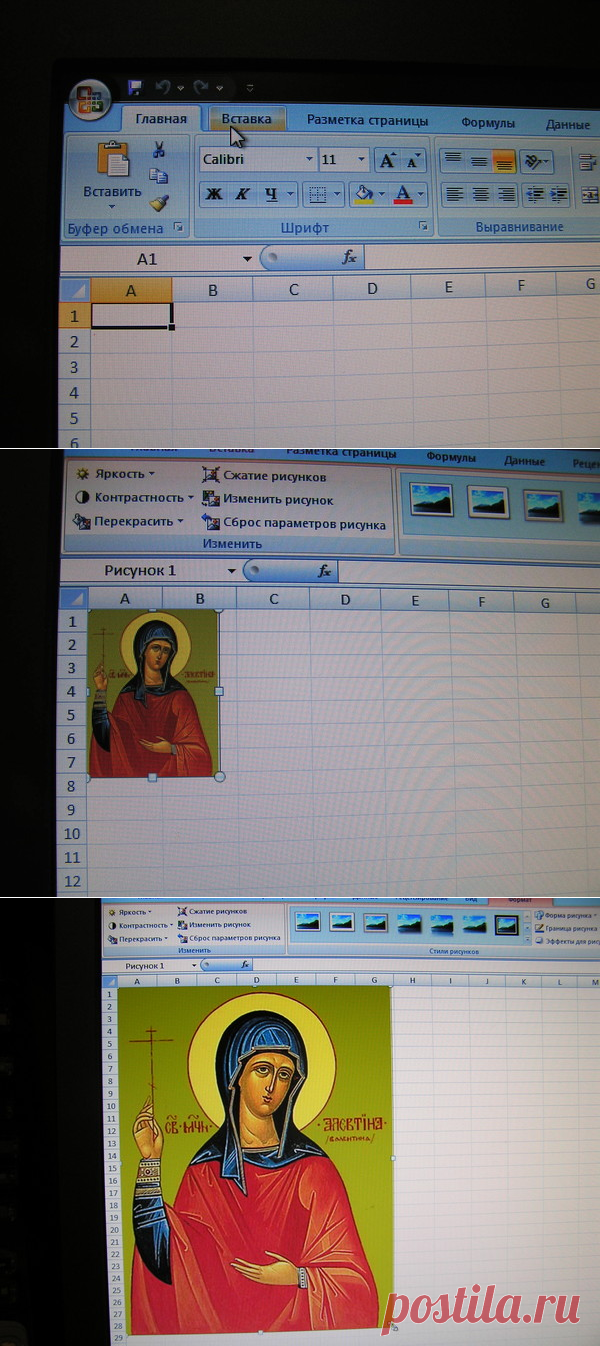The image size is (600, 1346).
Task: Open fill color palette dropdown arrow
Action: click(382, 194)
